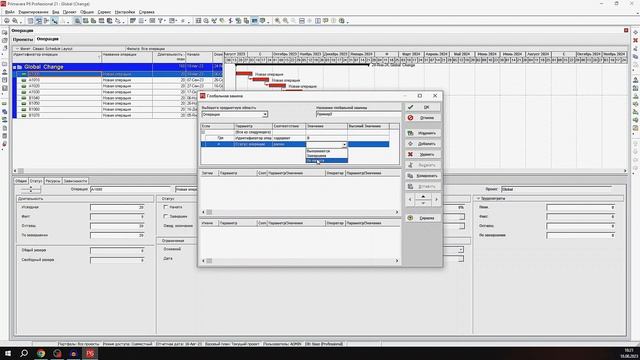
Task: Open the Общие details tab
Action: (x=21, y=181)
